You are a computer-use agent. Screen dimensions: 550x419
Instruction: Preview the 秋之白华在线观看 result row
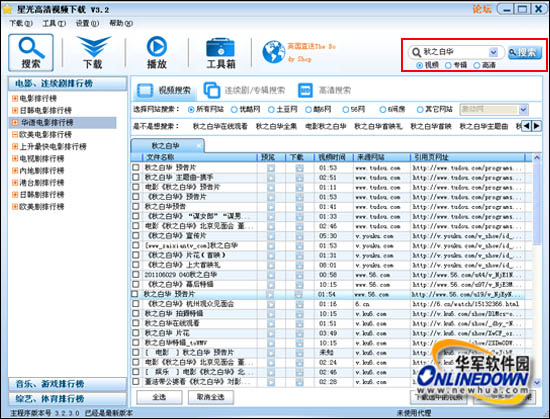tap(271, 323)
